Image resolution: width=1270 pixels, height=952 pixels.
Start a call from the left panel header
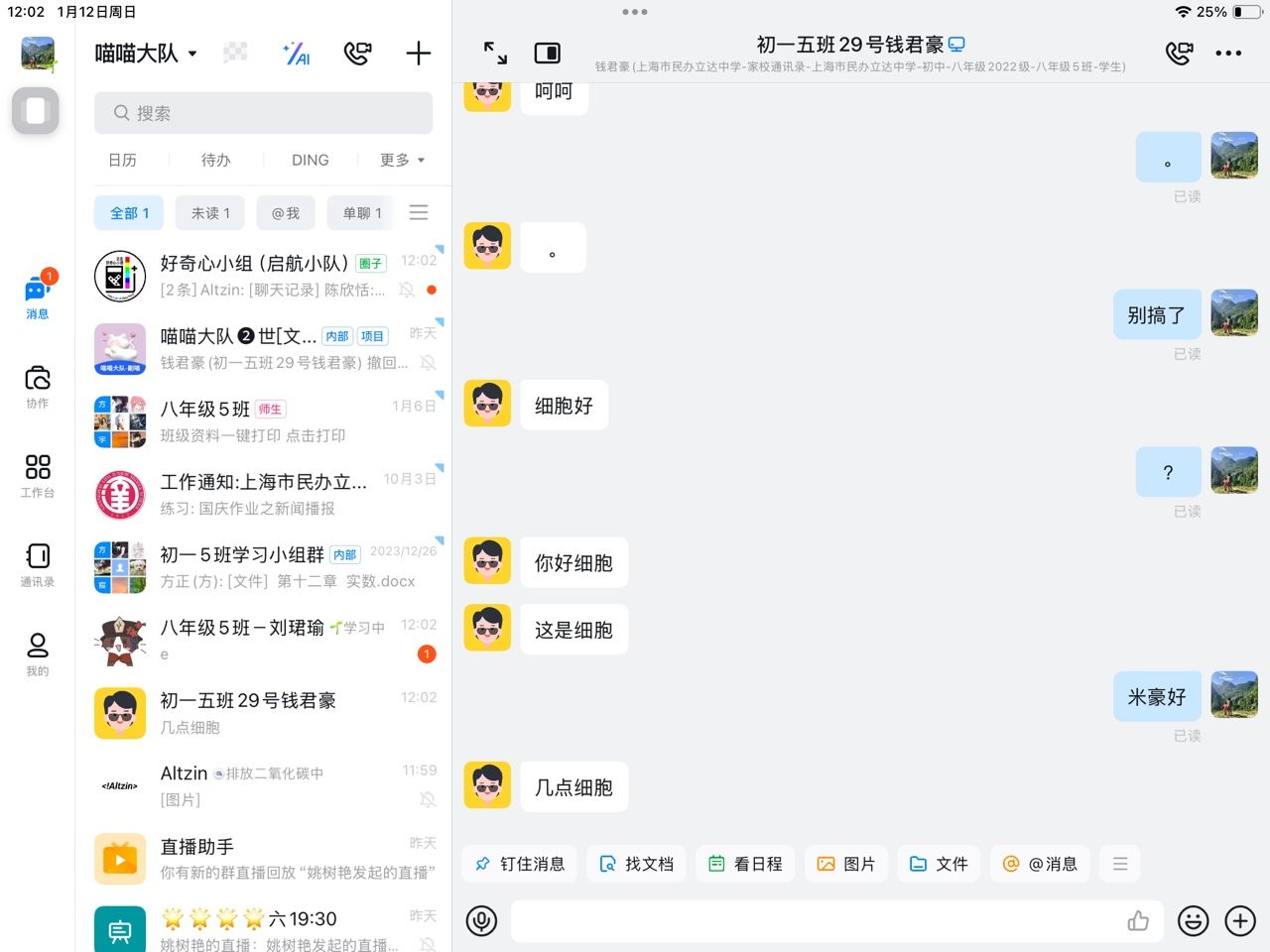(357, 54)
